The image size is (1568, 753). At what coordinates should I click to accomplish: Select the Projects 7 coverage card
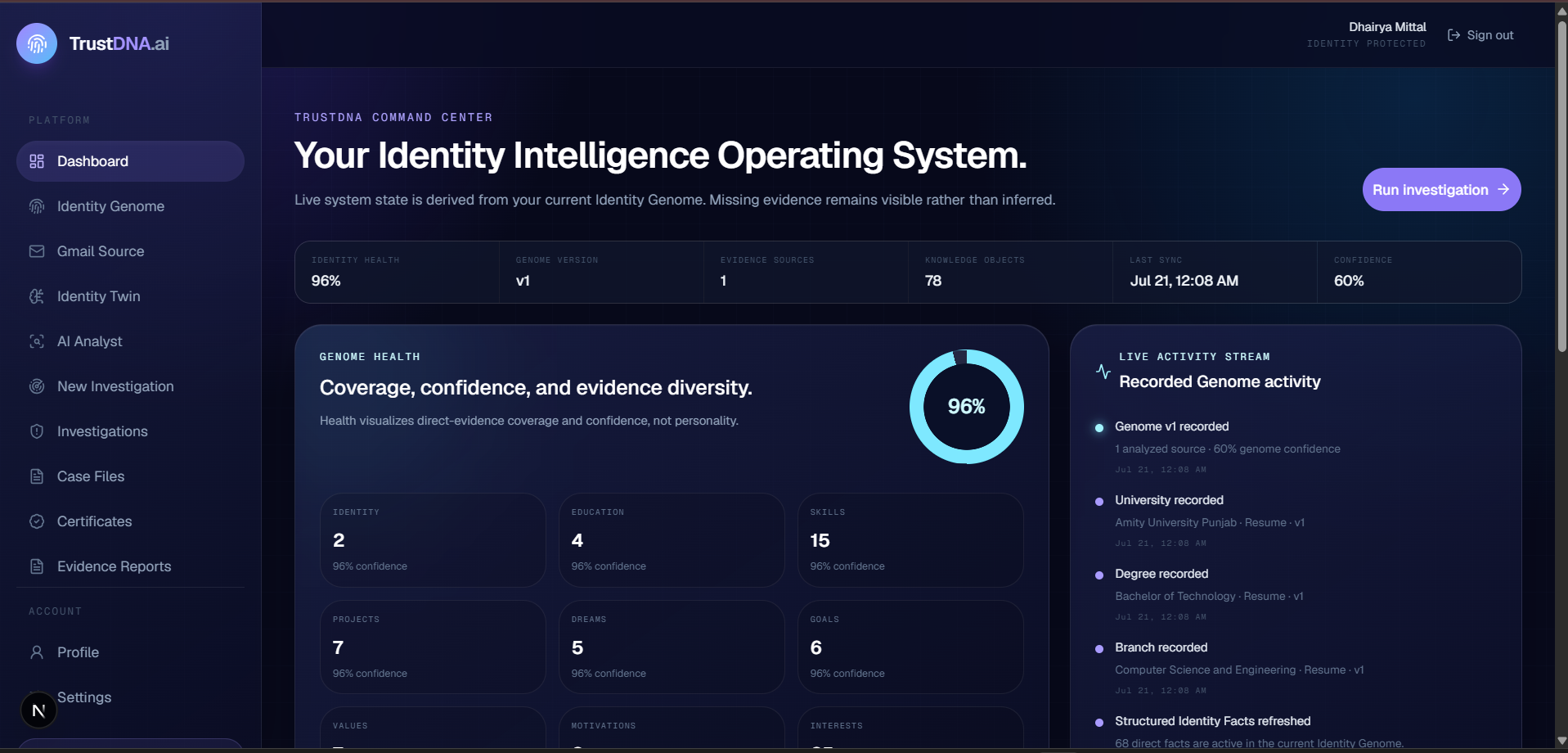433,647
